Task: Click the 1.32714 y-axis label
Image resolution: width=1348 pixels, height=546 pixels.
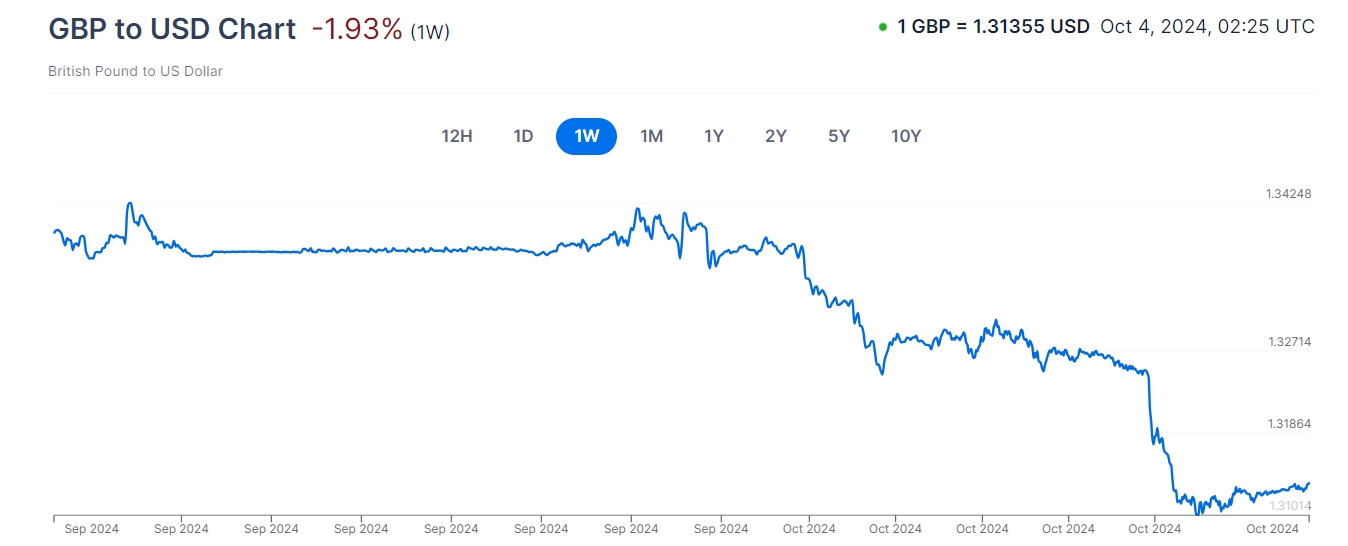Action: click(1288, 342)
